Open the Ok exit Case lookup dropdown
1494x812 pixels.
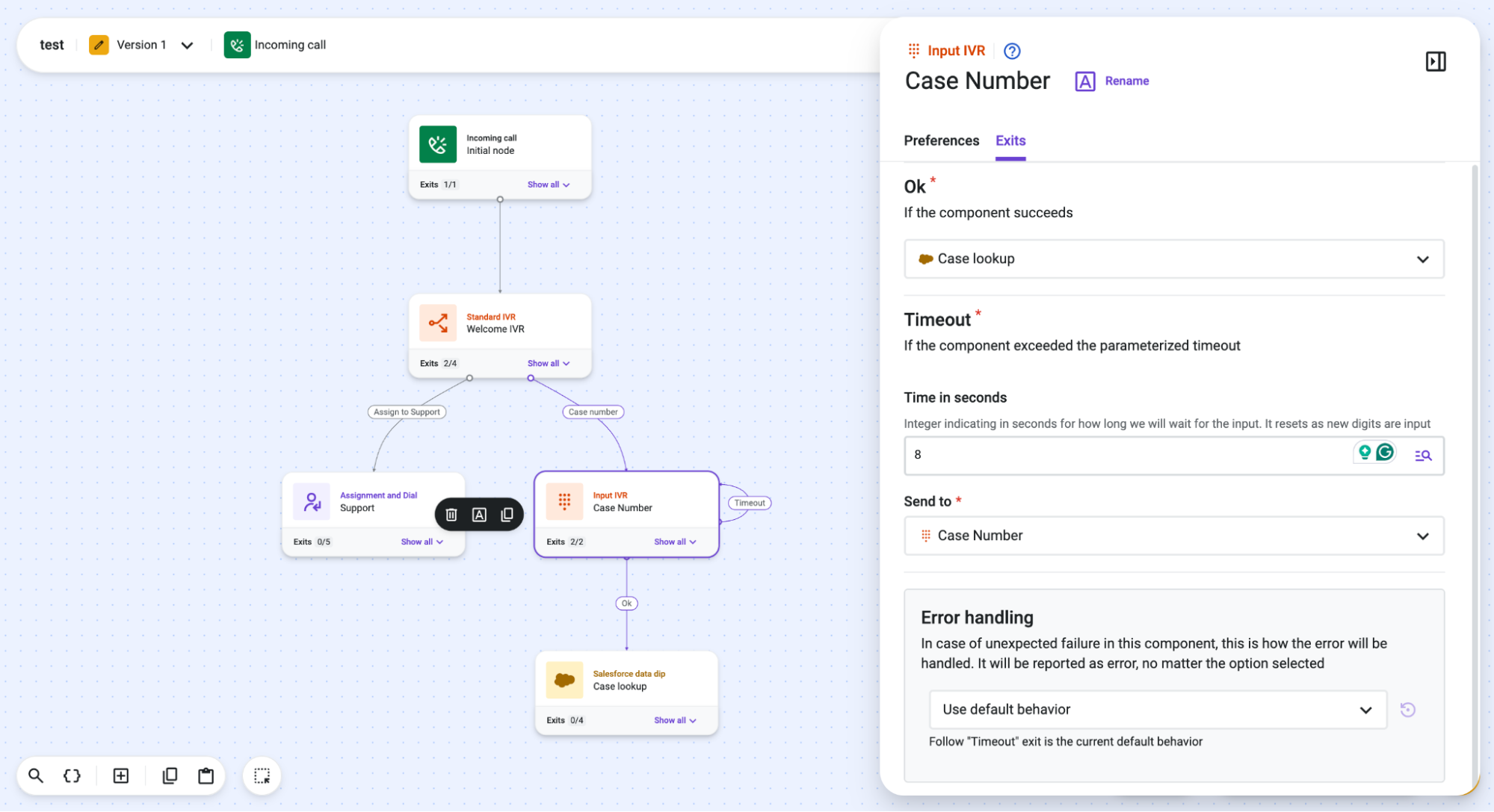[1173, 258]
